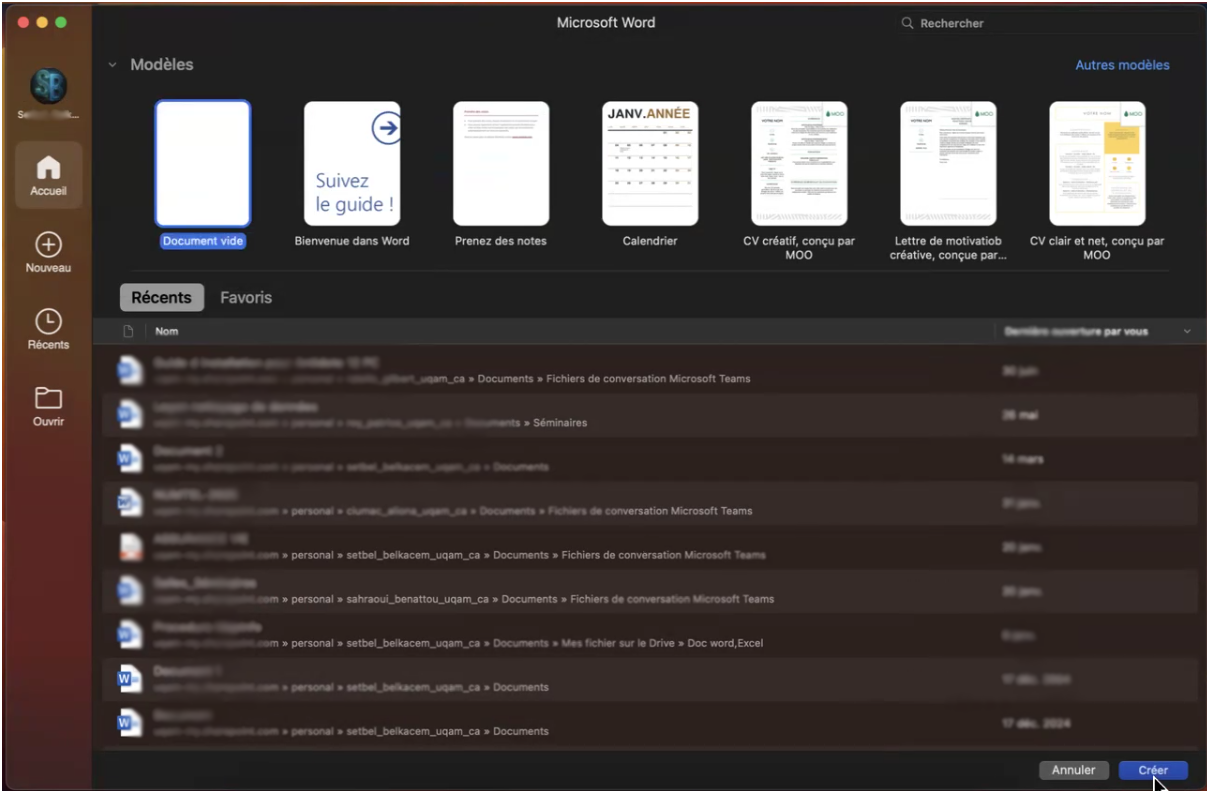Screen dimensions: 1209x793
Task: Select the Récents tab
Action: coord(161,298)
